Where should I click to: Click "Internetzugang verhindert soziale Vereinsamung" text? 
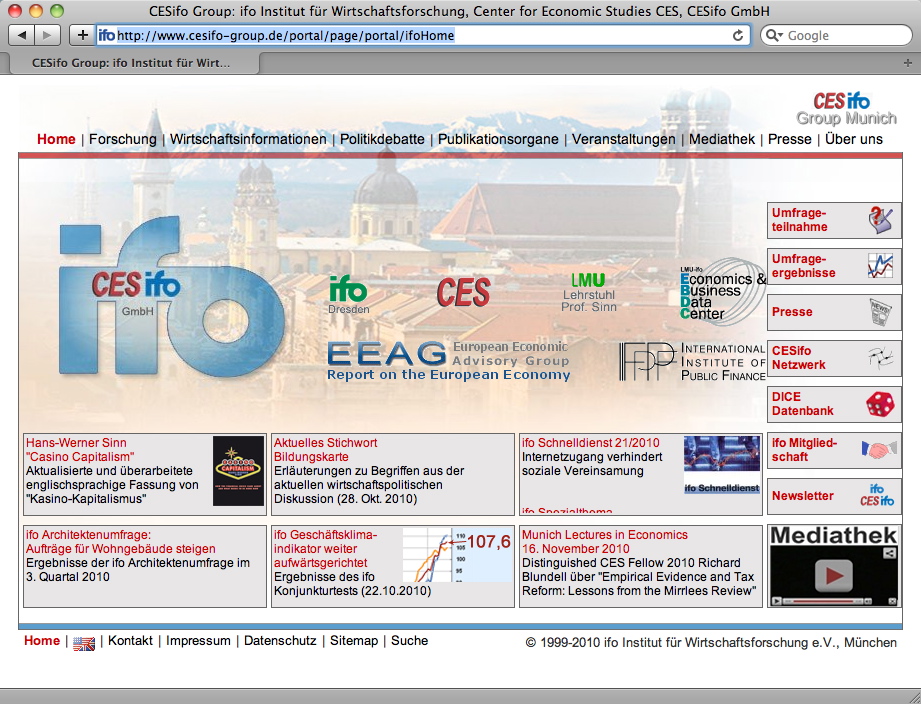(592, 464)
